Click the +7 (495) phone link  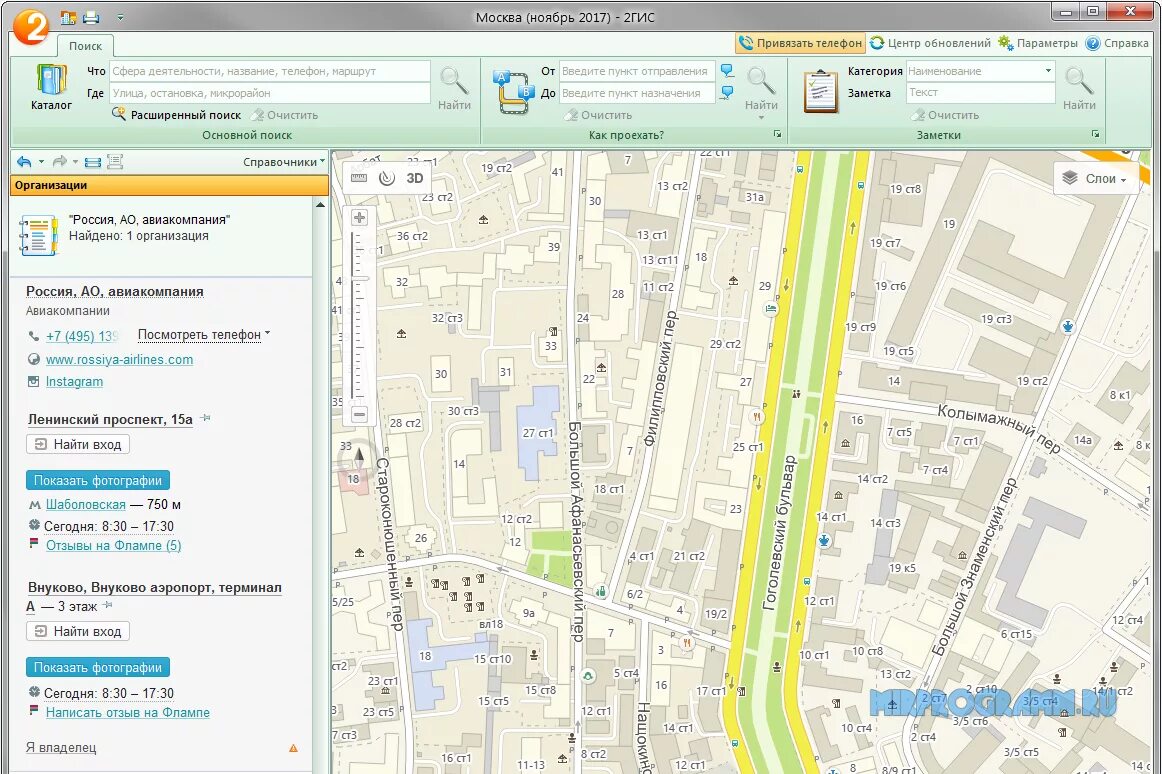coord(82,336)
